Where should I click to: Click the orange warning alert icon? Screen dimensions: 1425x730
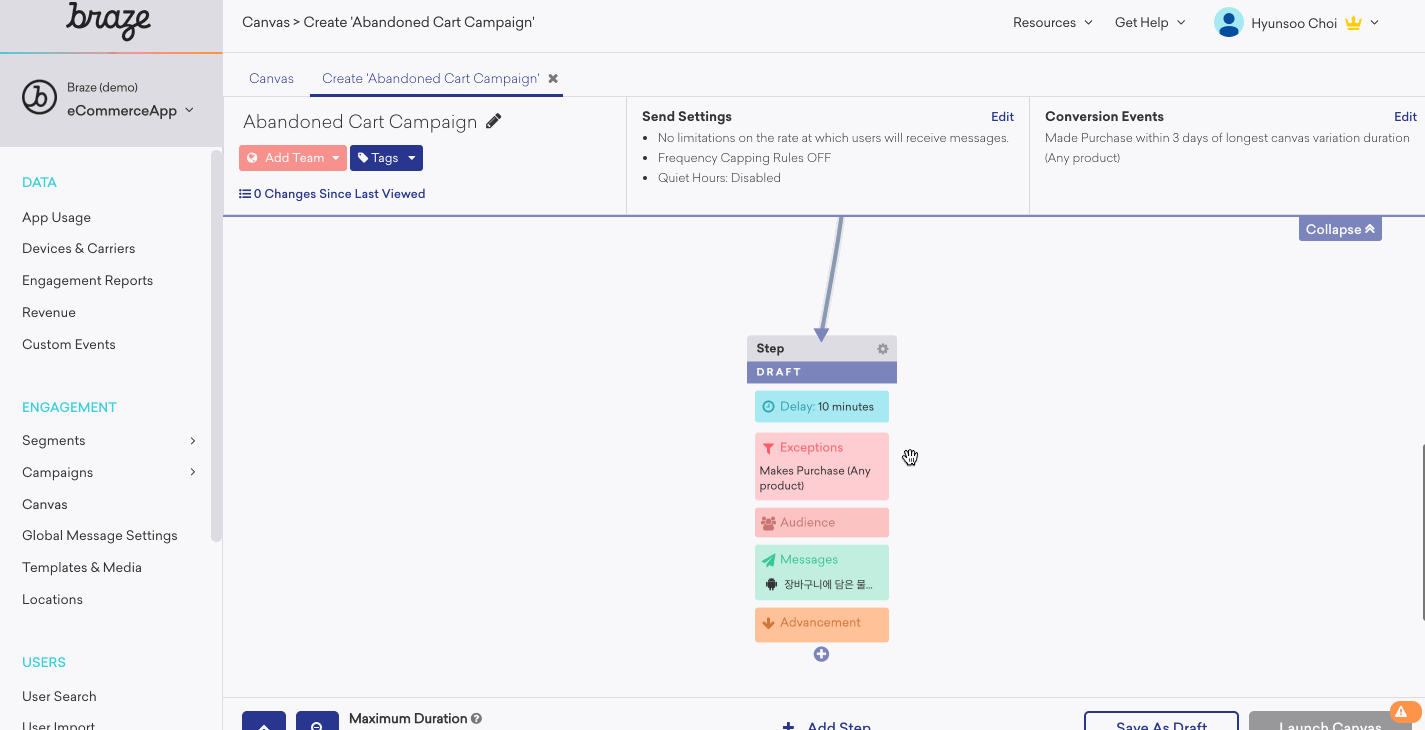(x=1405, y=712)
